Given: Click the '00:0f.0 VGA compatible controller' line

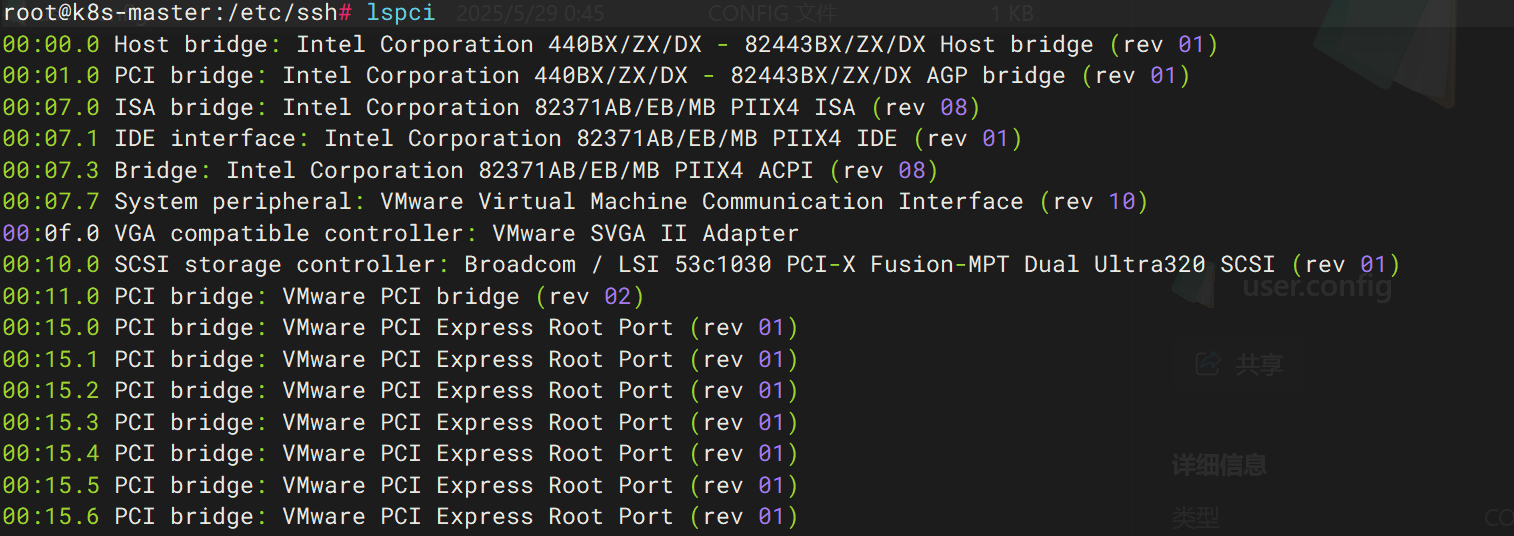Looking at the screenshot, I should click(401, 233).
